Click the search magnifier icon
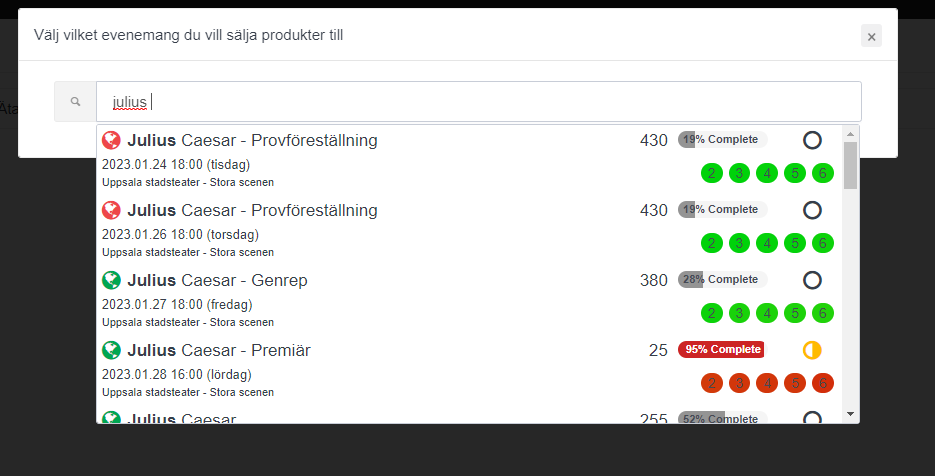This screenshot has height=476, width=935. coord(75,102)
